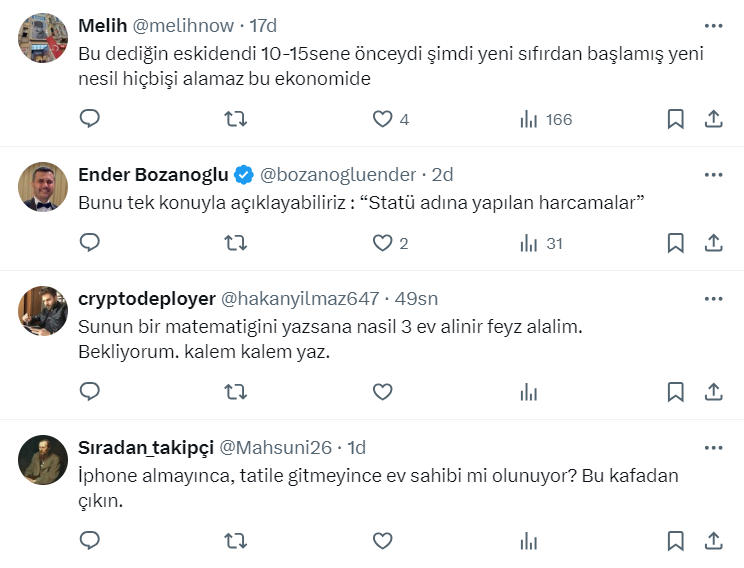Bookmark Sıradan_takipçi's tweet
744x568 pixels.
[x=676, y=540]
